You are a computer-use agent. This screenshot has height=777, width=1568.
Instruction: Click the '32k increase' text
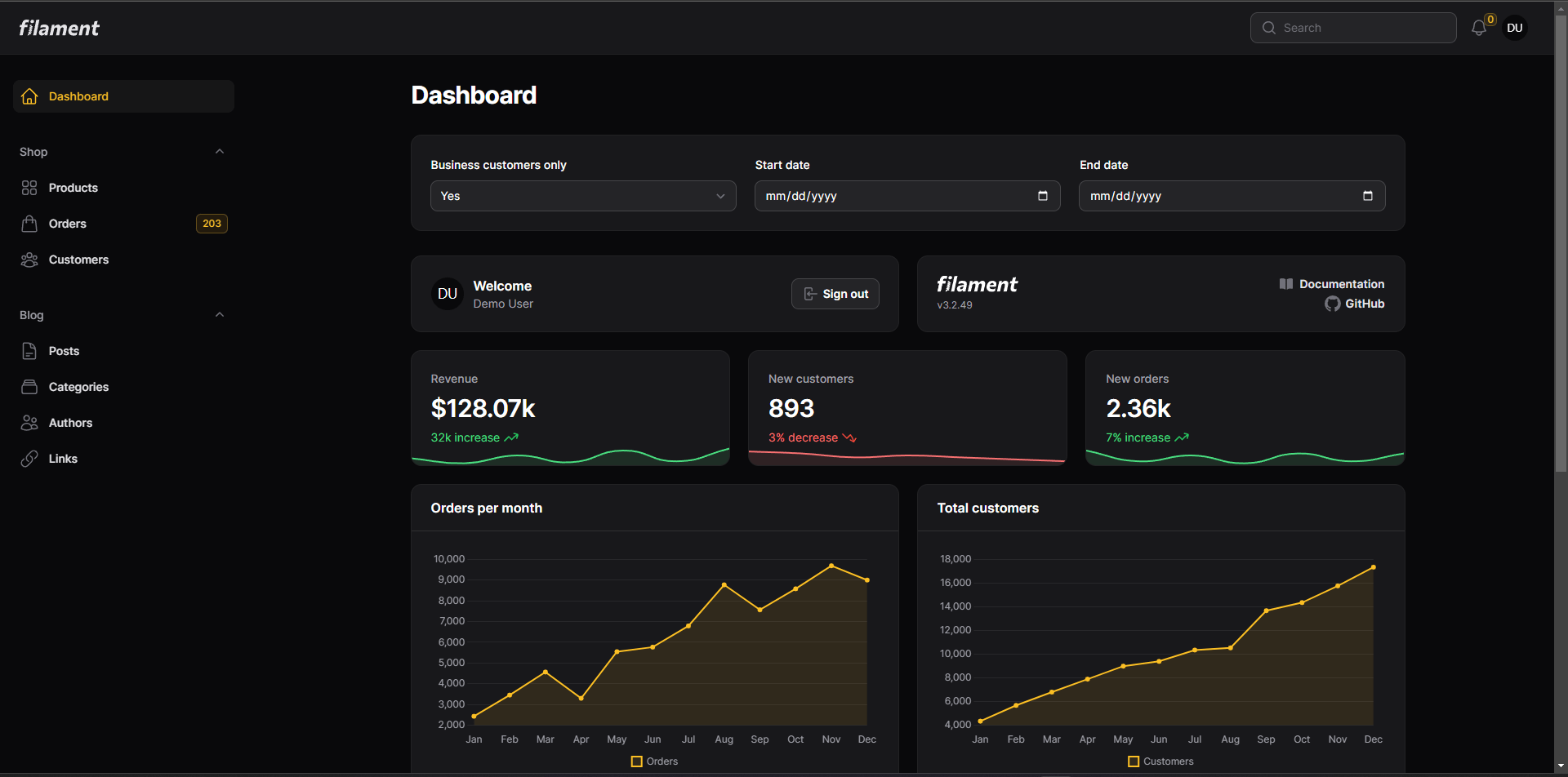tap(465, 437)
